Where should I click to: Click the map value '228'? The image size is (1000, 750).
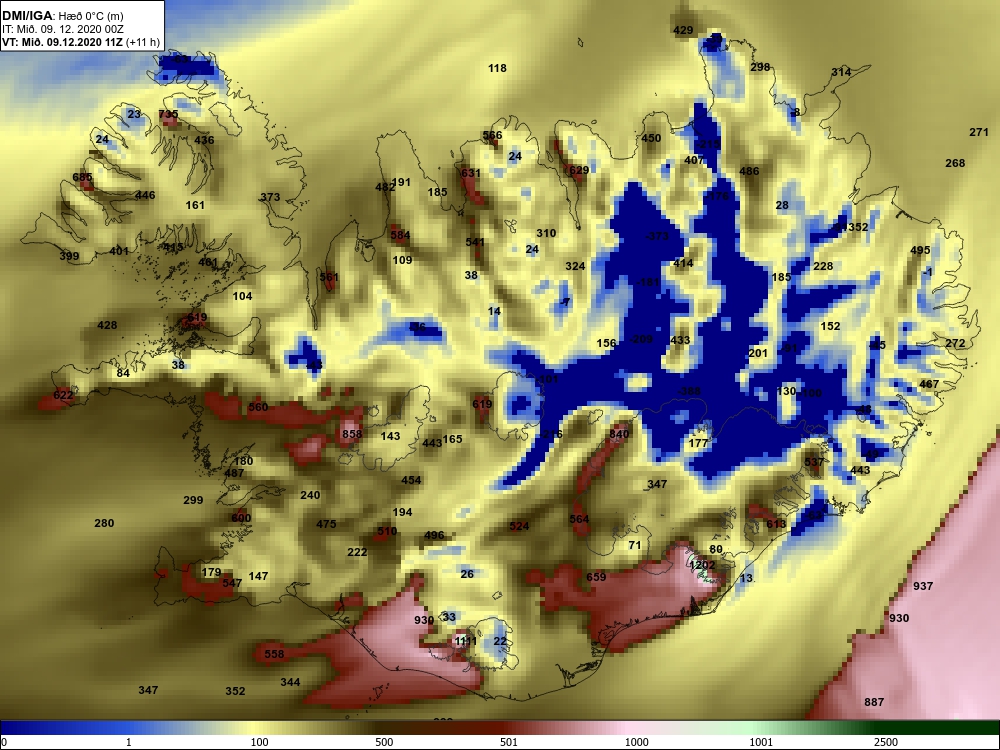[823, 266]
